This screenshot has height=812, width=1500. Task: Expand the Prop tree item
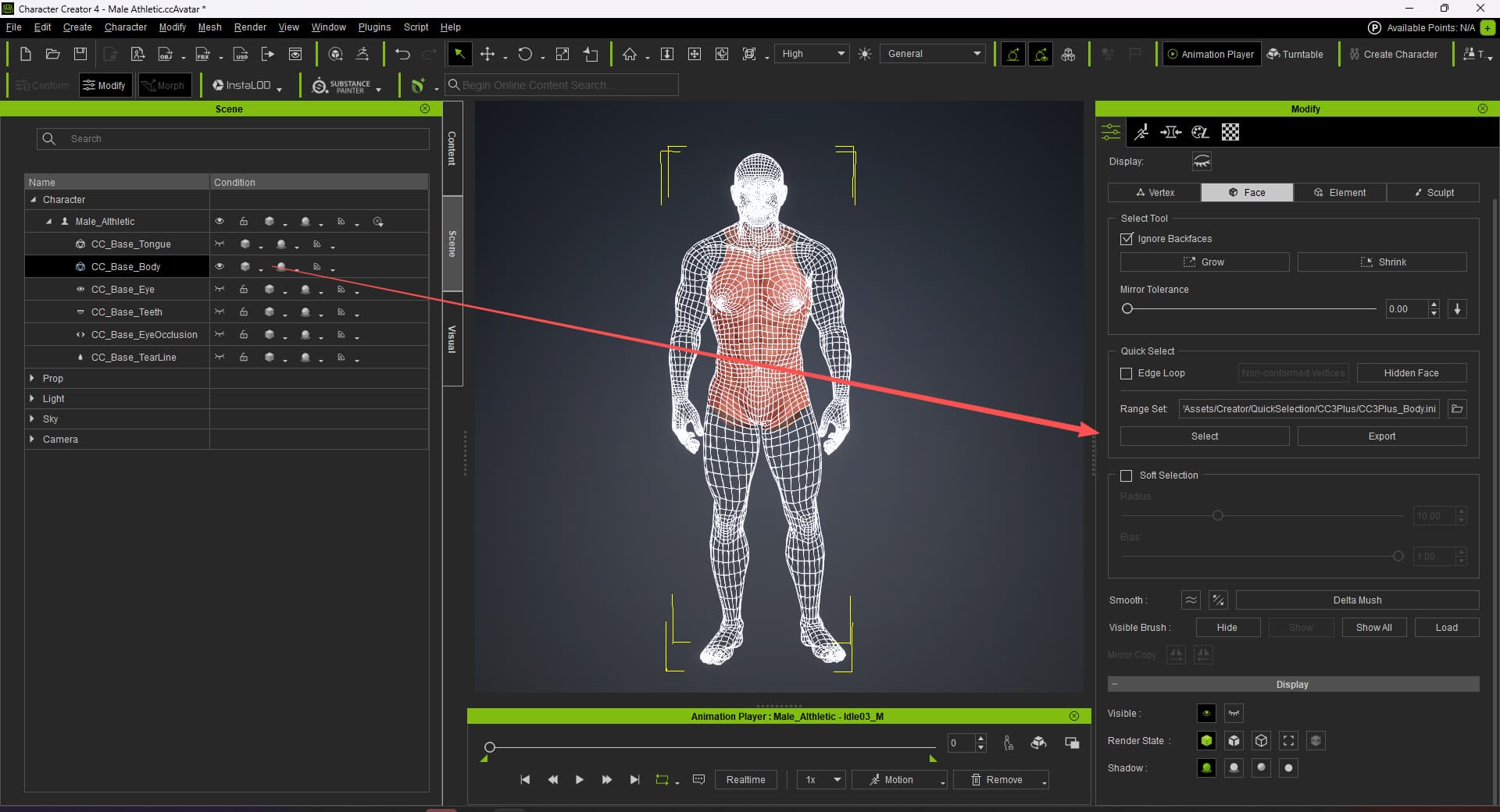[x=32, y=378]
